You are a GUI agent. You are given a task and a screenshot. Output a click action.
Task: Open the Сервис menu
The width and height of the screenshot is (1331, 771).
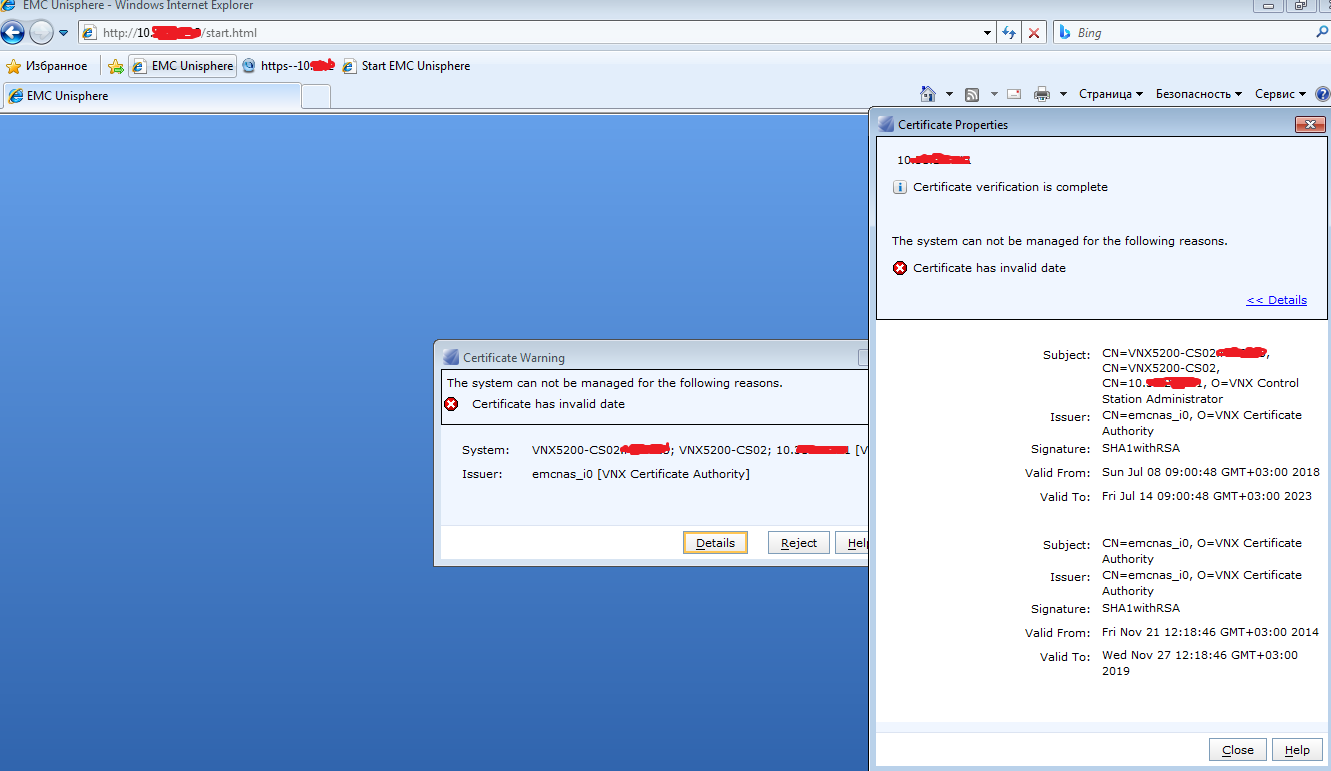(x=1280, y=94)
